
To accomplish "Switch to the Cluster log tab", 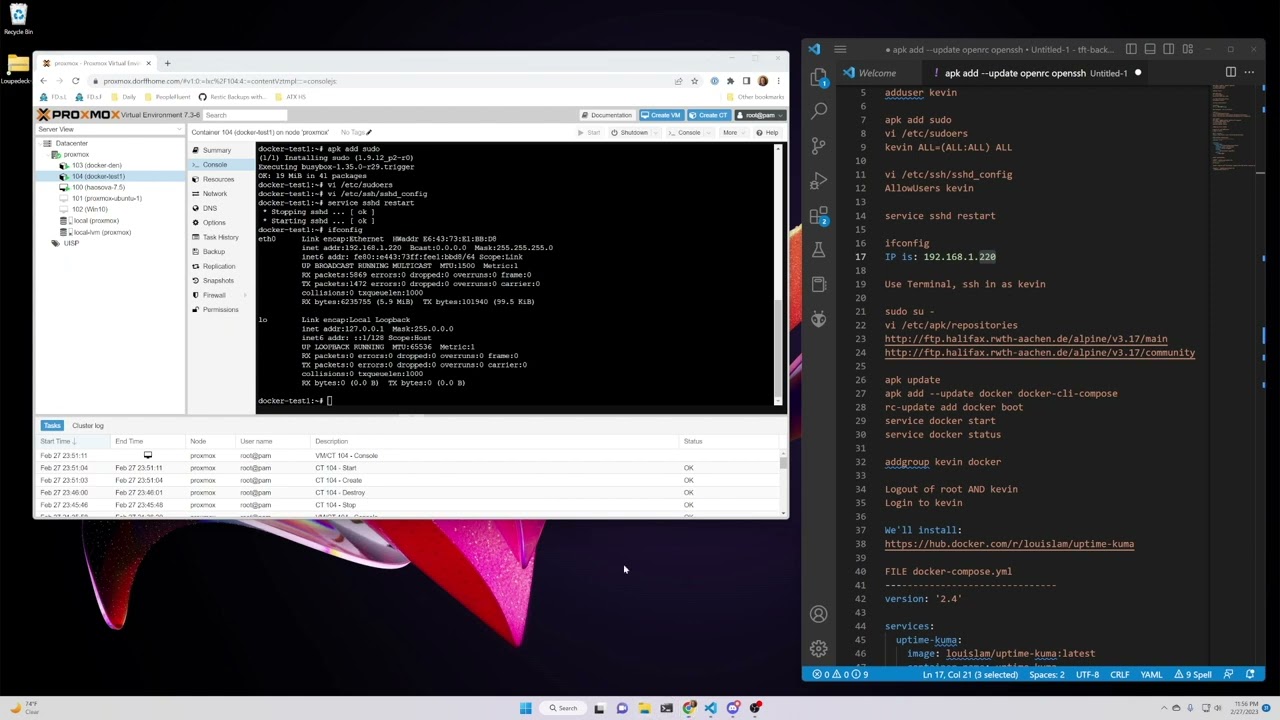I will pos(87,425).
